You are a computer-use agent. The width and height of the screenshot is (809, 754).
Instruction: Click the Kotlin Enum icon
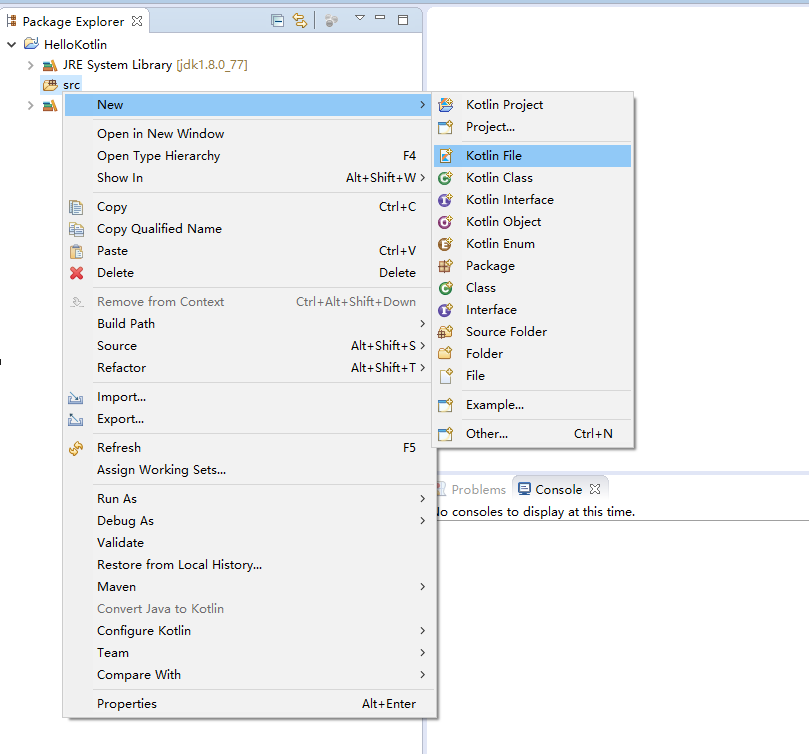446,244
